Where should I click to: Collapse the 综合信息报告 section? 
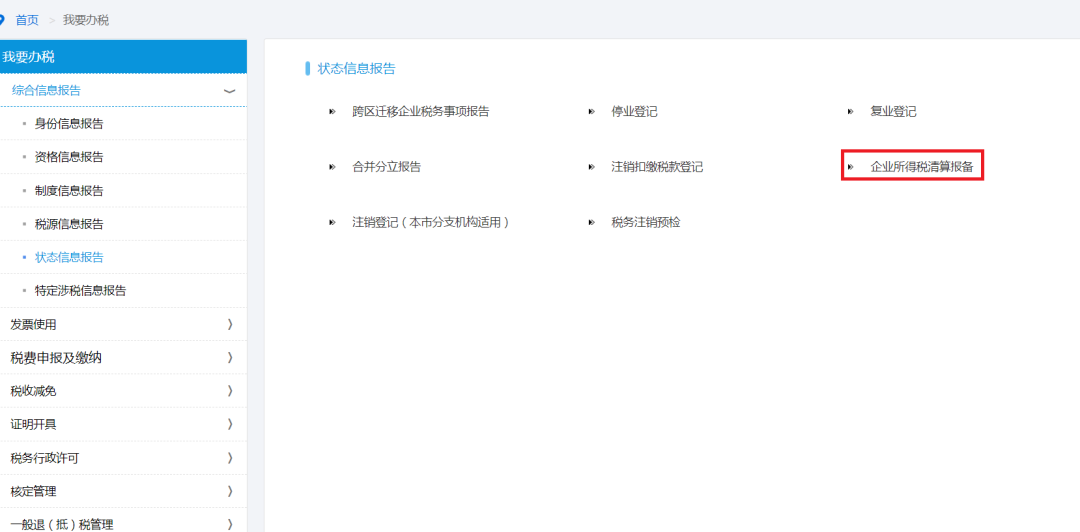[x=229, y=91]
